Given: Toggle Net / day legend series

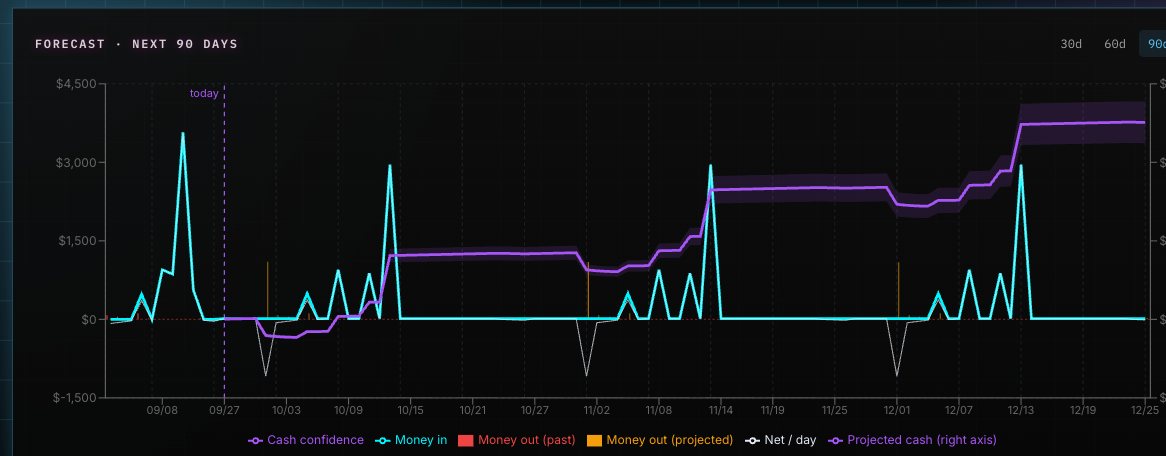Looking at the screenshot, I should click(780, 440).
